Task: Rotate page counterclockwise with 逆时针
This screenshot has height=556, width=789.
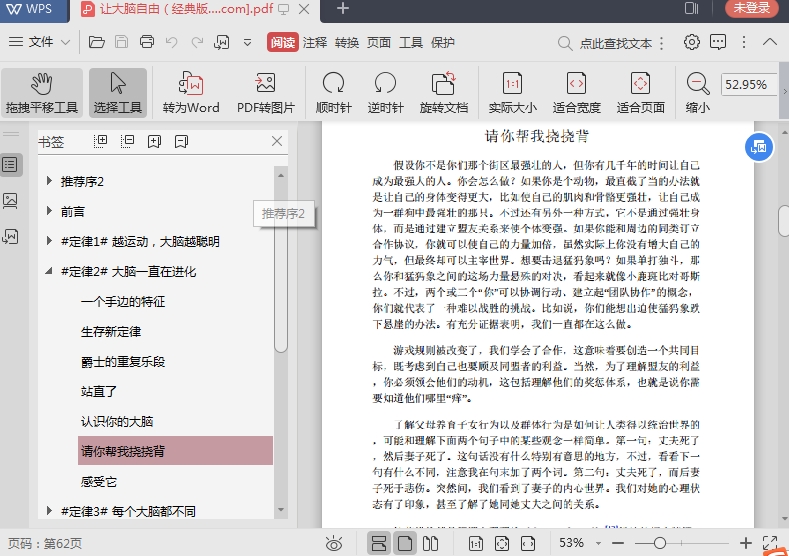Action: [x=385, y=93]
